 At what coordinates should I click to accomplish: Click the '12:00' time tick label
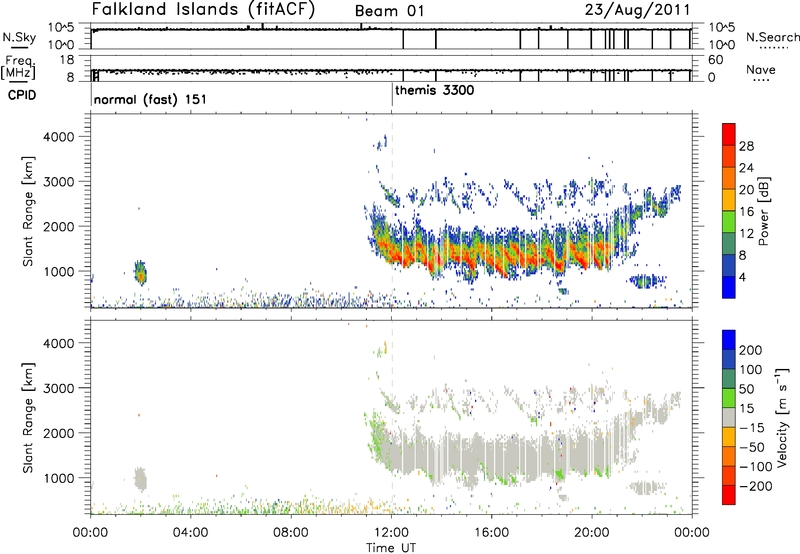pyautogui.click(x=391, y=533)
